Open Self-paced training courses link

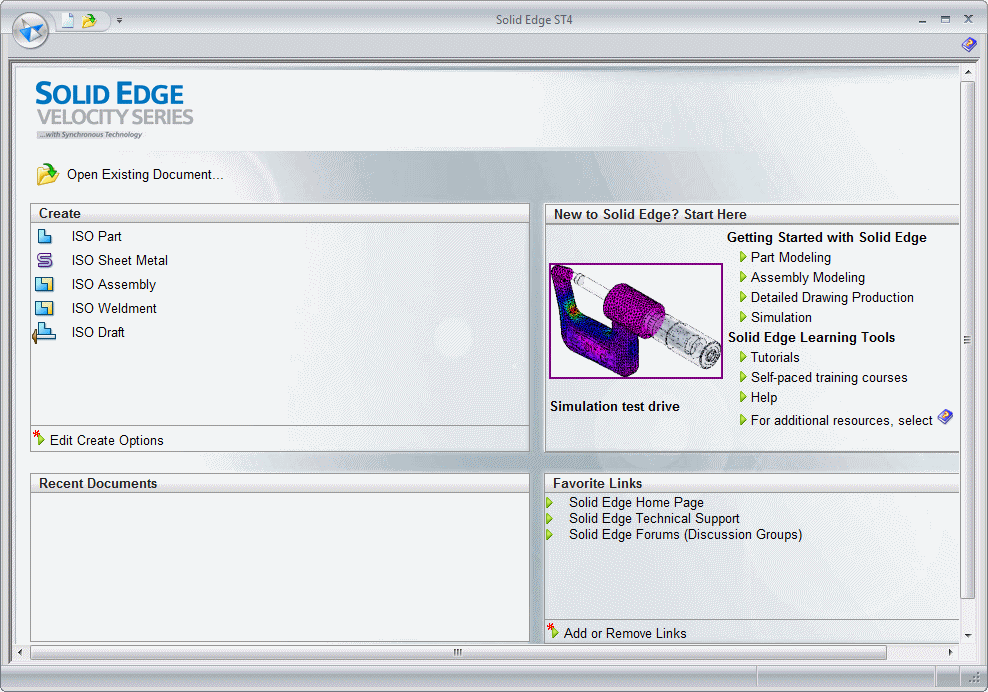point(829,378)
